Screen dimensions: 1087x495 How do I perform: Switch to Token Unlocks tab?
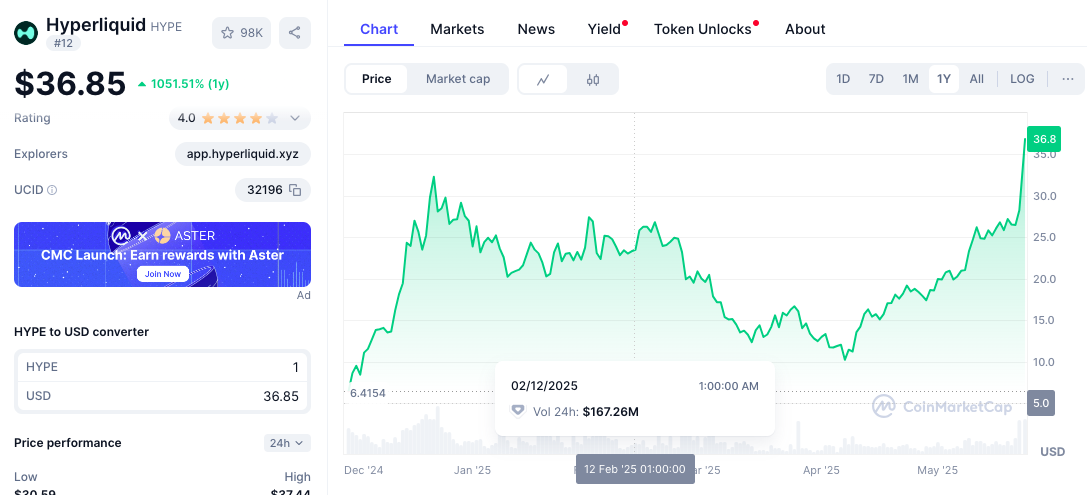(702, 29)
